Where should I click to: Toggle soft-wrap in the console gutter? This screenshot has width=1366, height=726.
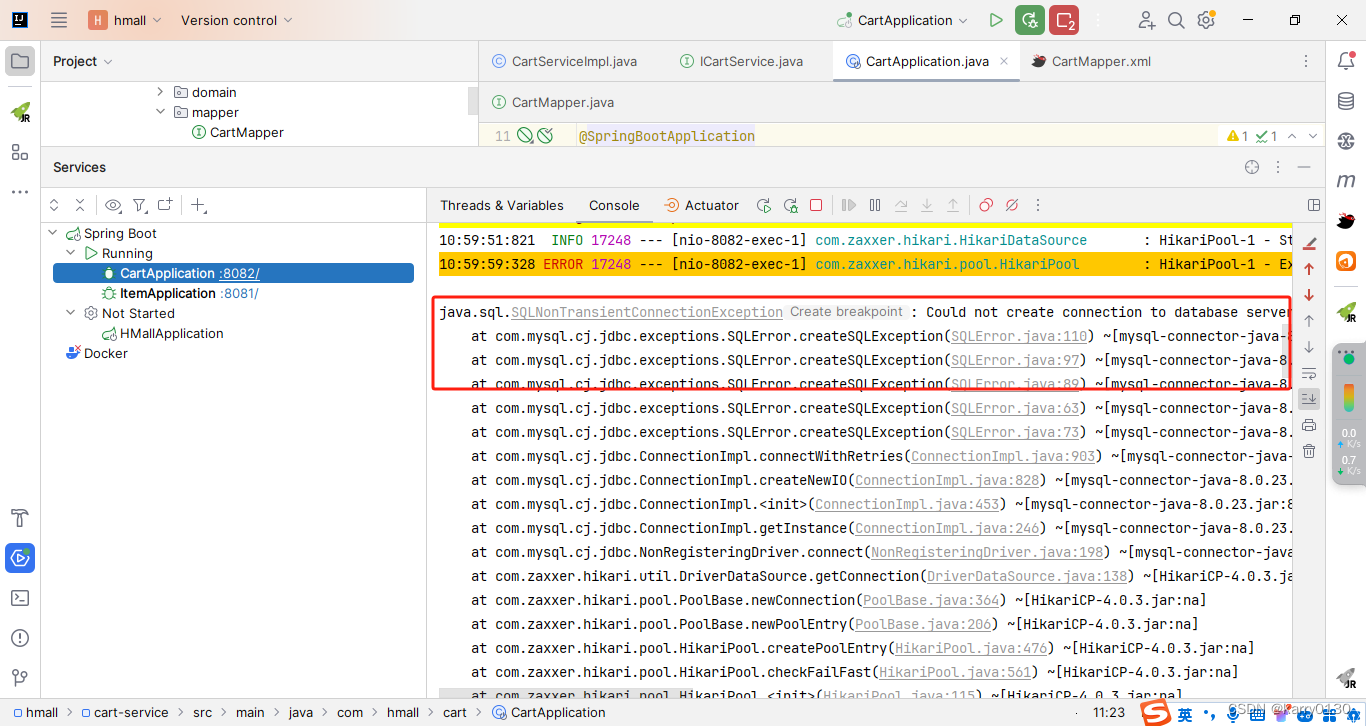[x=1308, y=374]
